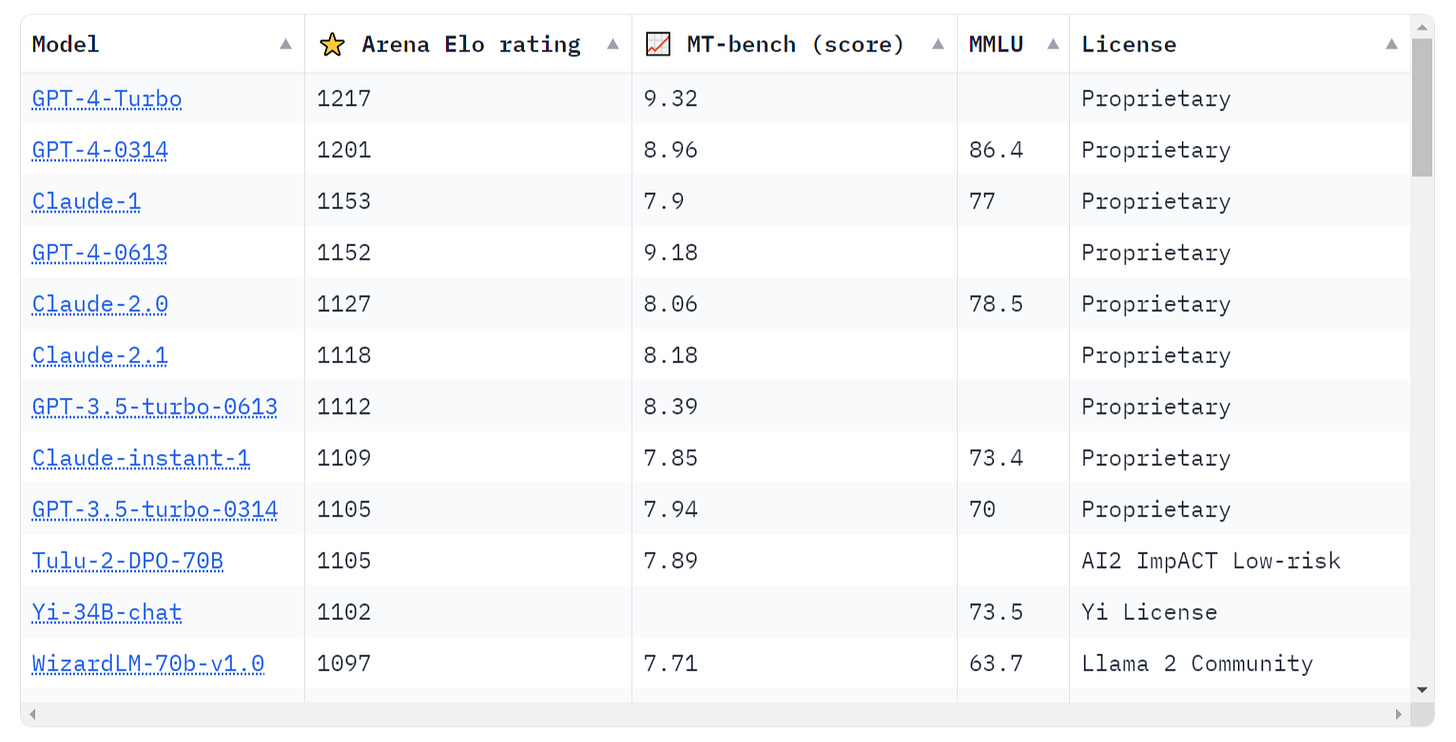1456x742 pixels.
Task: Click the MMLU header text
Action: click(996, 44)
